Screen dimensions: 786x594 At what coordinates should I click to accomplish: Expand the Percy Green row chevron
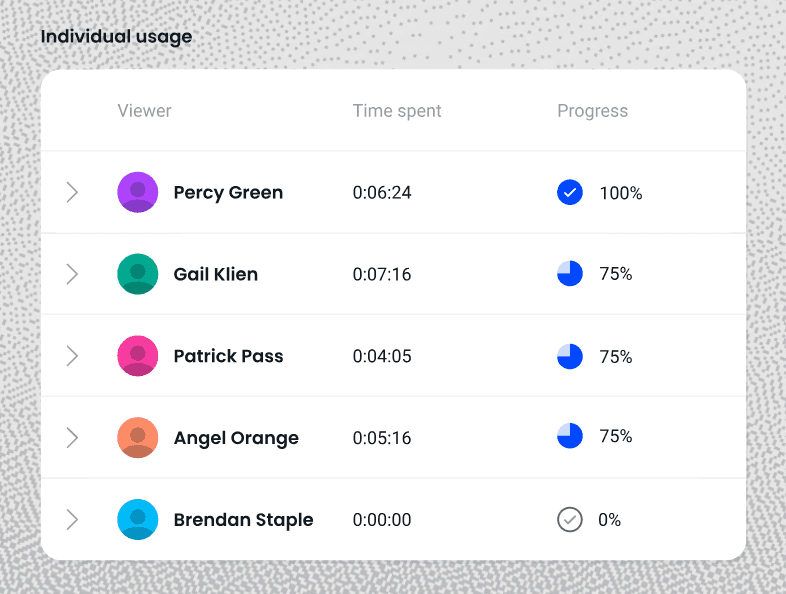click(72, 192)
